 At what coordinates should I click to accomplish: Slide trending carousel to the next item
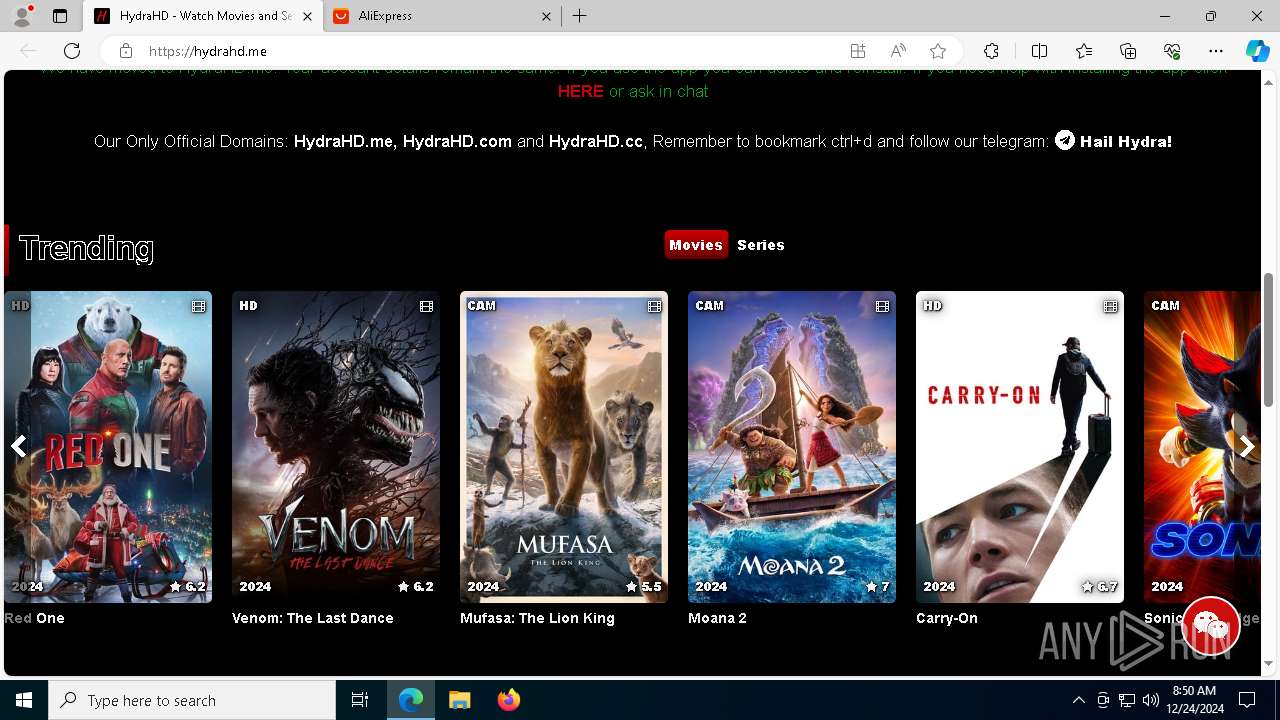1246,447
